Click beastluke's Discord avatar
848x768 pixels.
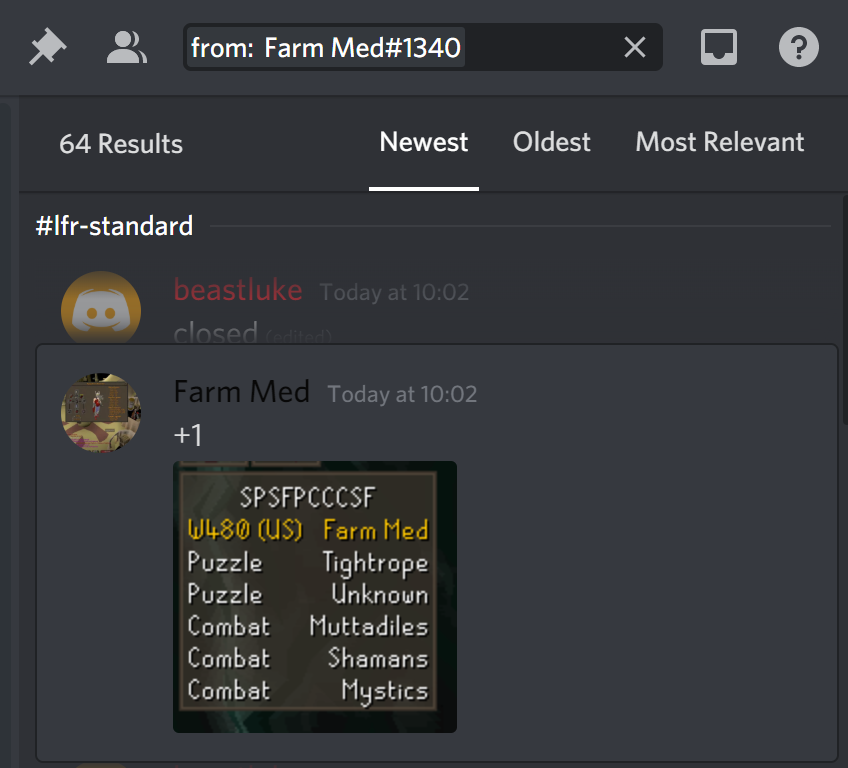coord(101,307)
